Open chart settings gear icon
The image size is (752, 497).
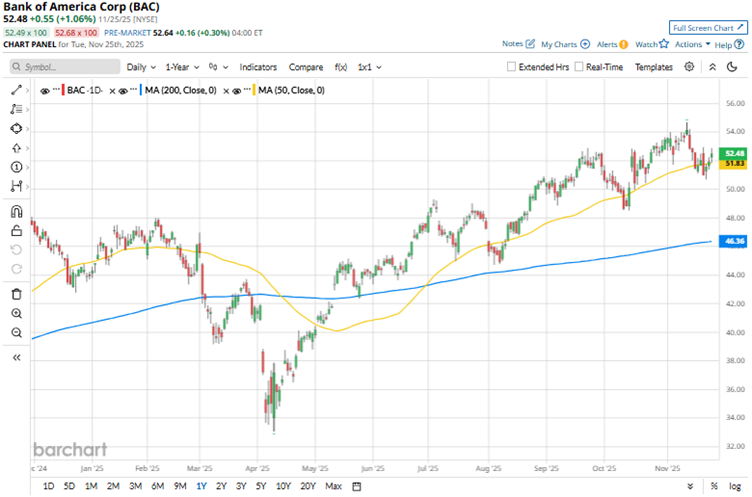tap(689, 67)
